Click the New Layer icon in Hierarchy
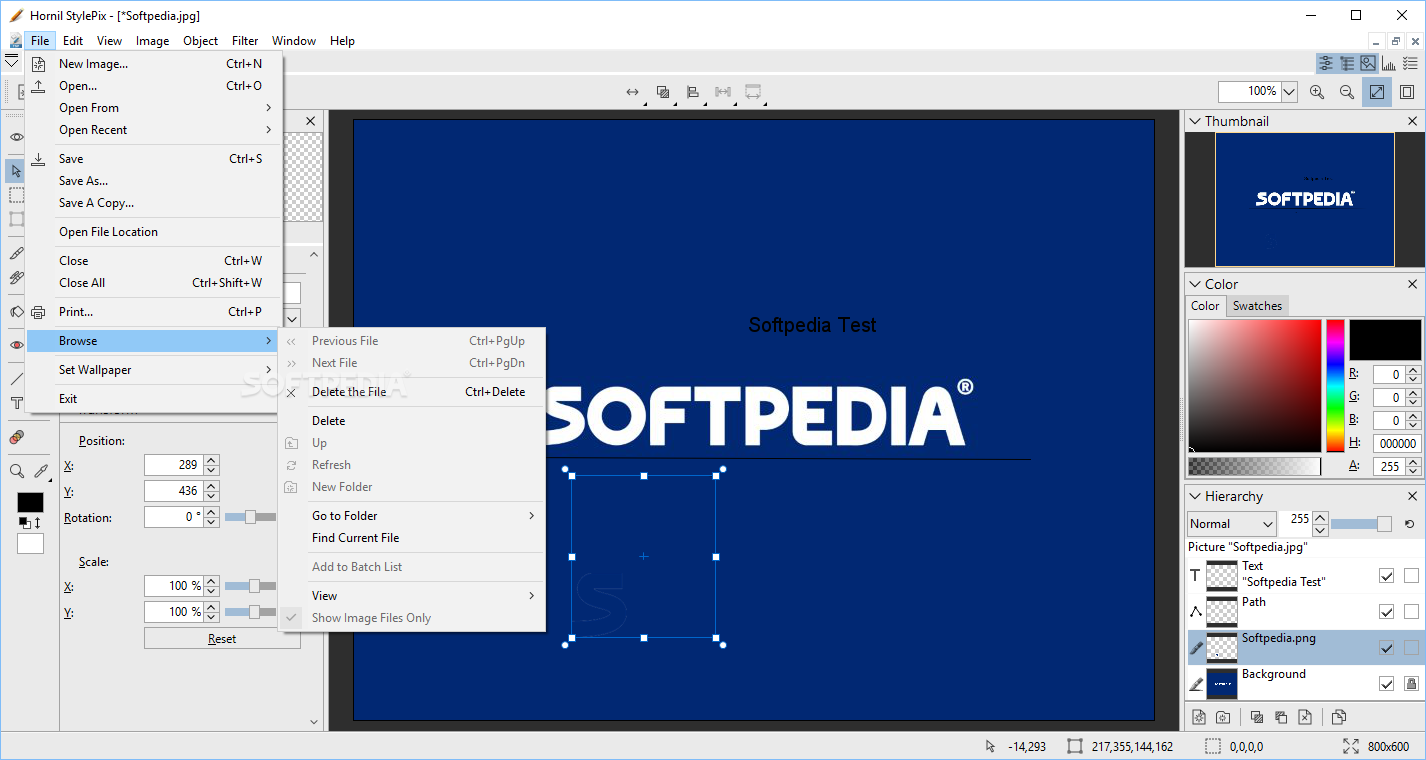The width and height of the screenshot is (1426, 760). coord(1199,717)
